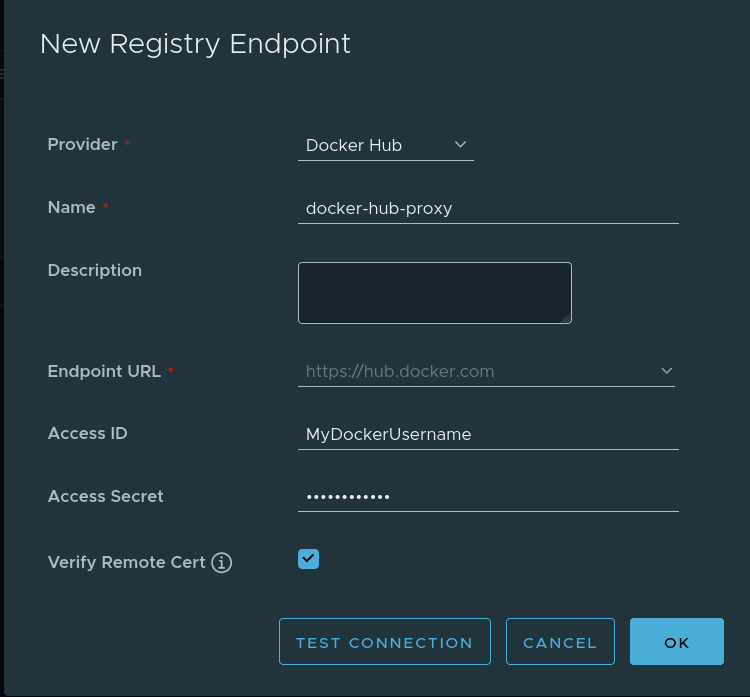Click the Provider dropdown chevron arrow
The image size is (750, 697).
[x=460, y=145]
